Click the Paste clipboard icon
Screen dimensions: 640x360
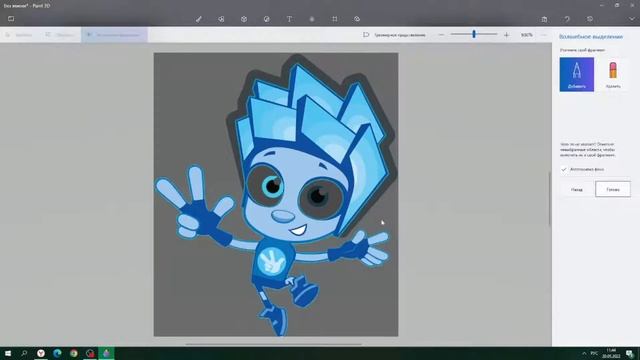pyautogui.click(x=544, y=19)
